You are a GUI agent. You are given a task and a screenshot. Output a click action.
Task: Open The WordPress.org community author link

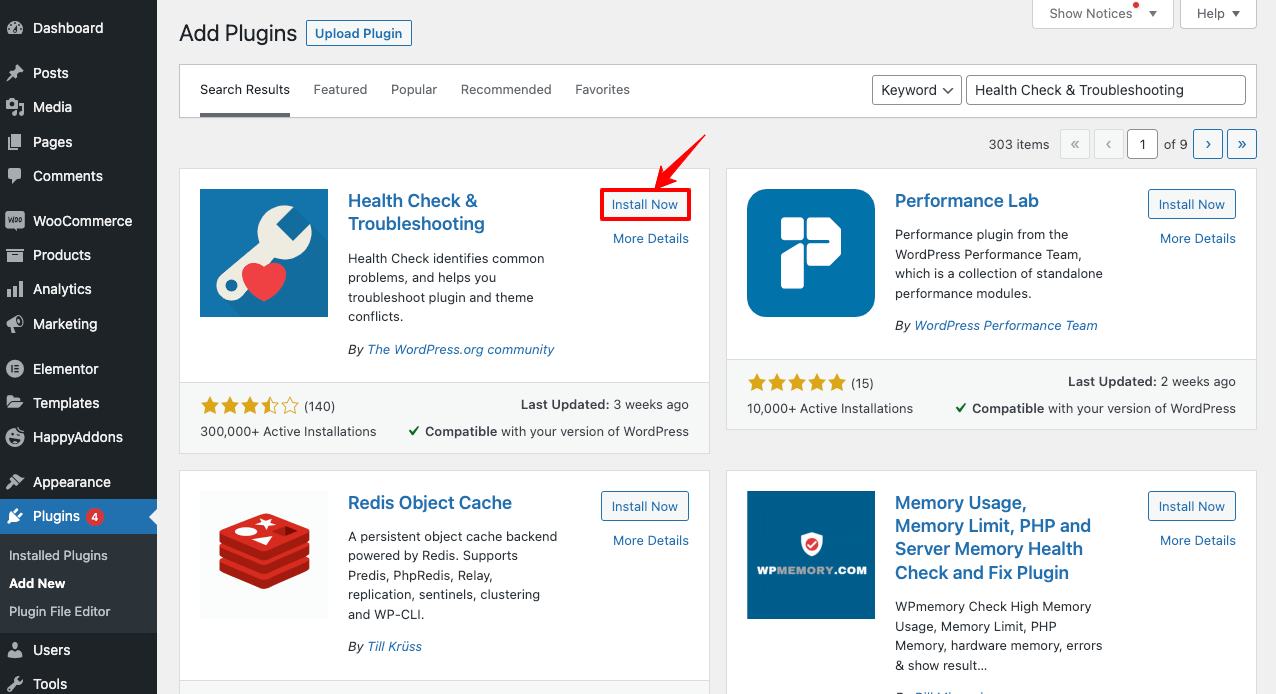[461, 349]
